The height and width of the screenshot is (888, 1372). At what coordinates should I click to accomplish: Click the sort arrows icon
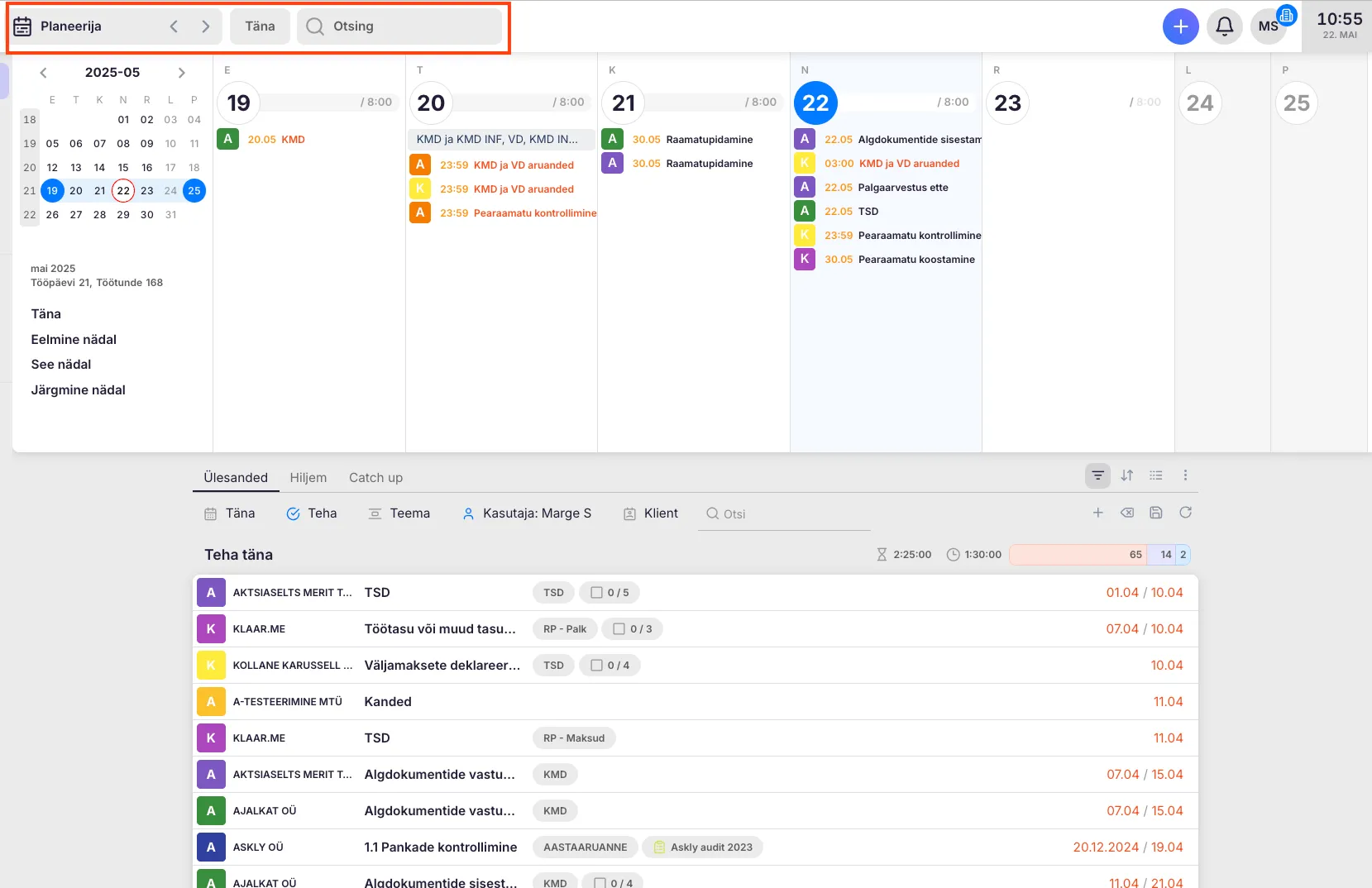point(1126,475)
